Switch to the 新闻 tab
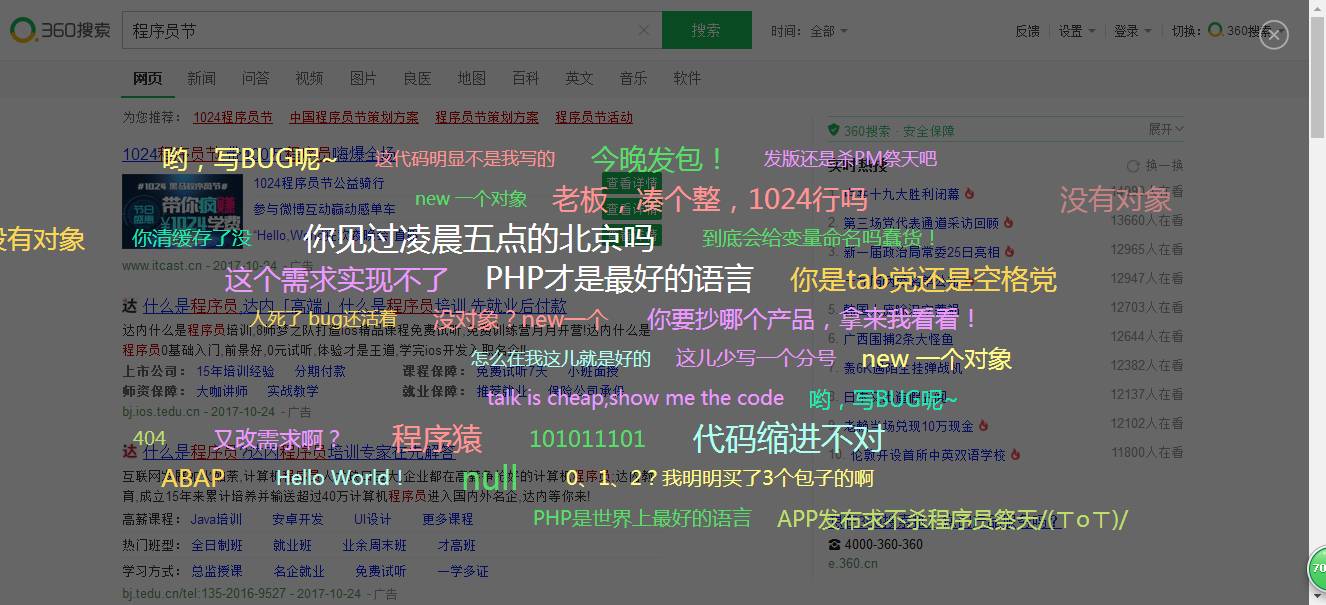 tap(201, 78)
